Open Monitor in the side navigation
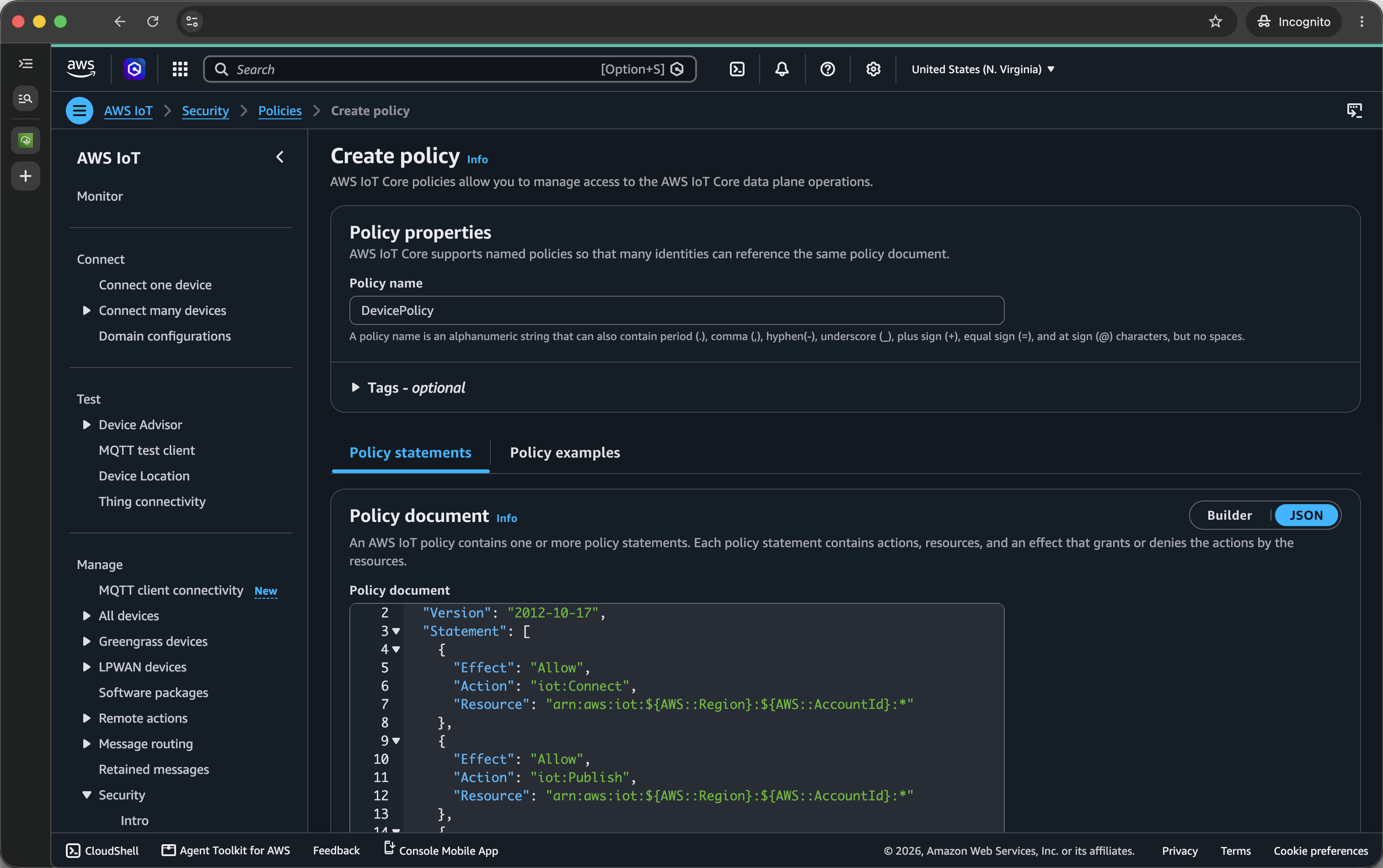This screenshot has height=868, width=1383. [100, 197]
